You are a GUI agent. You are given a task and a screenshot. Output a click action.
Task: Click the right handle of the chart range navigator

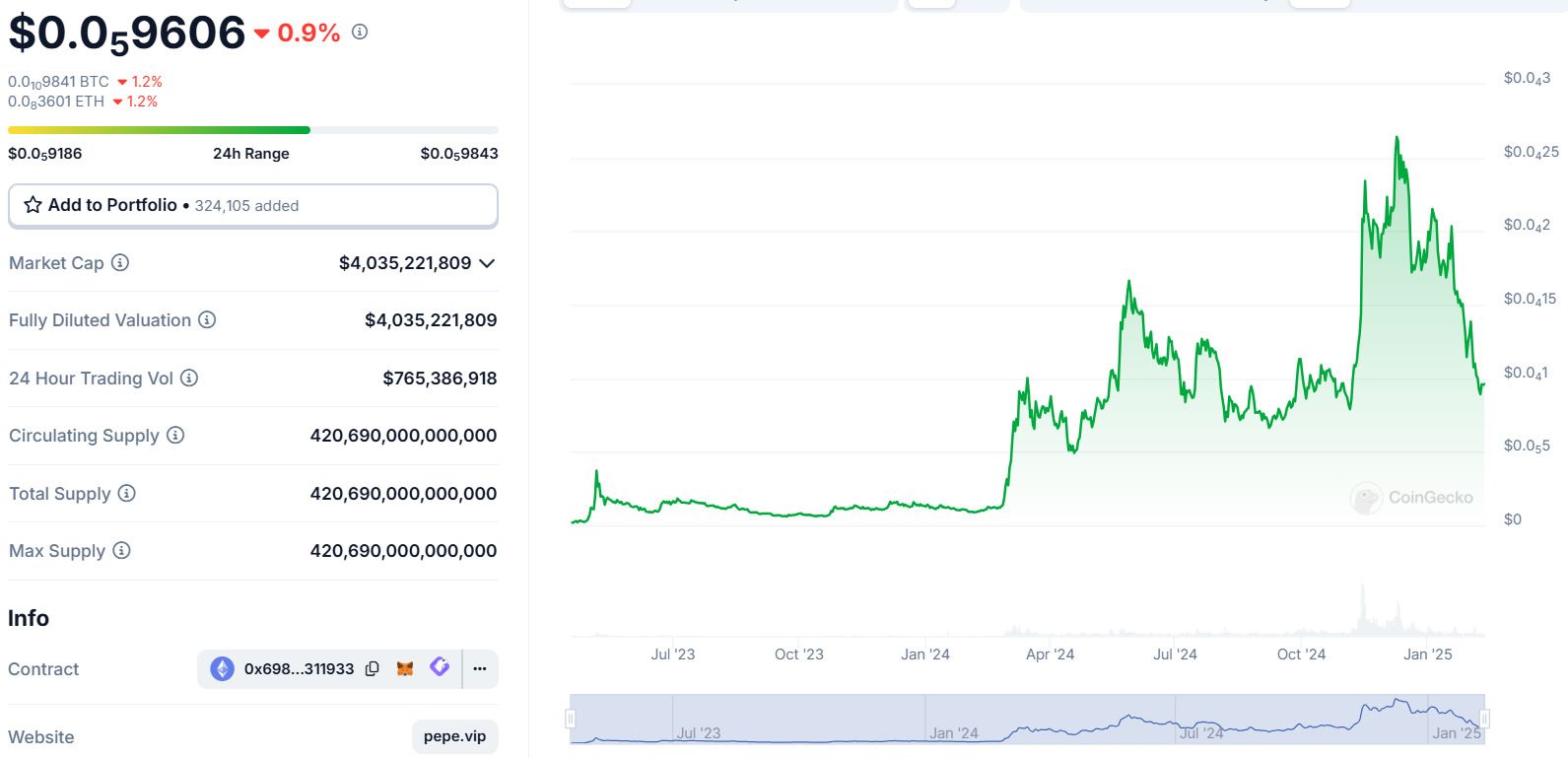[x=1484, y=719]
